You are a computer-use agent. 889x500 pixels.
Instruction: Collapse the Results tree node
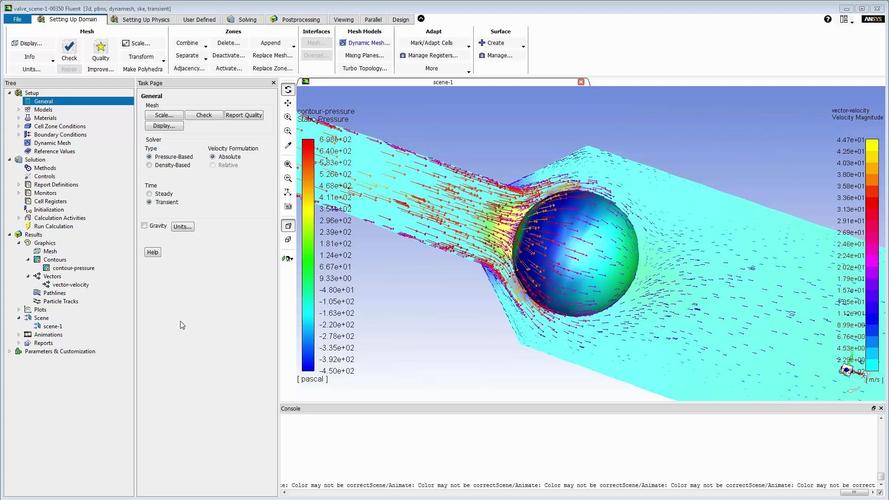coord(10,234)
